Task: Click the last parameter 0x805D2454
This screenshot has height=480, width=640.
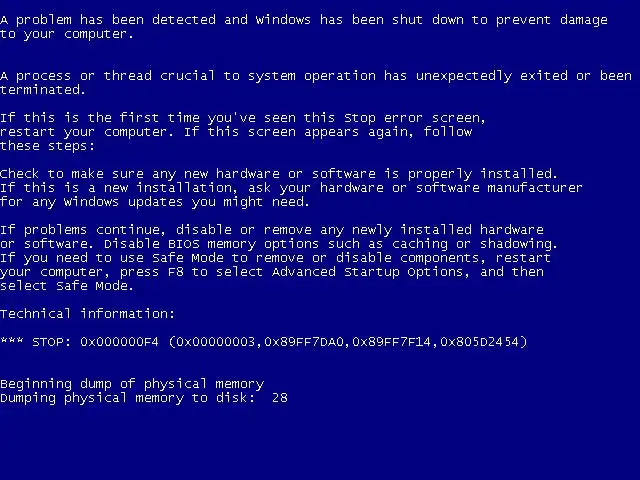Action: (480, 342)
